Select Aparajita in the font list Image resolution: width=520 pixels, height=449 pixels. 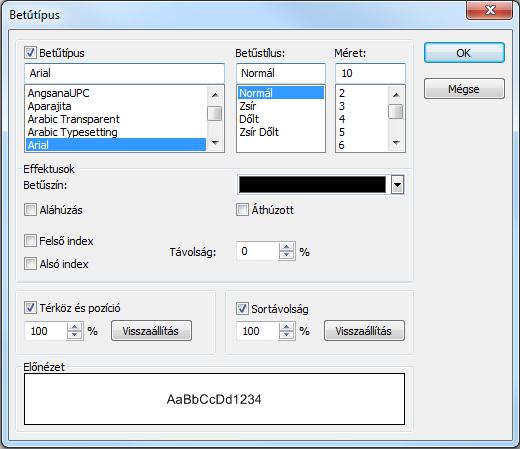(x=116, y=106)
